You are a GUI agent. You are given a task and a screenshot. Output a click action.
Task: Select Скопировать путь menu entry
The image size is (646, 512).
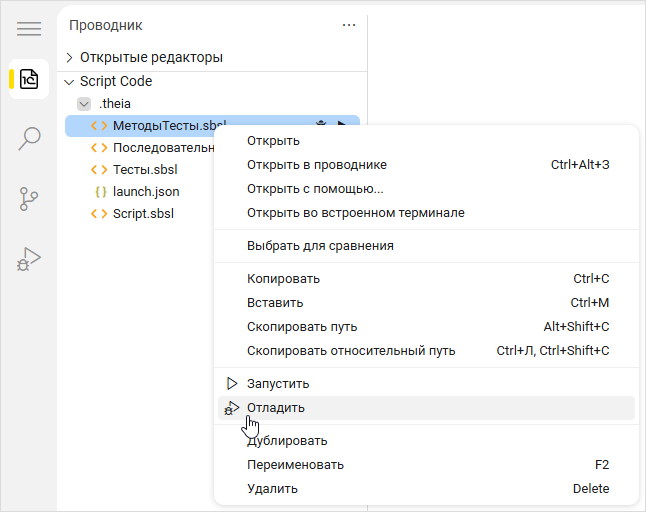click(302, 327)
